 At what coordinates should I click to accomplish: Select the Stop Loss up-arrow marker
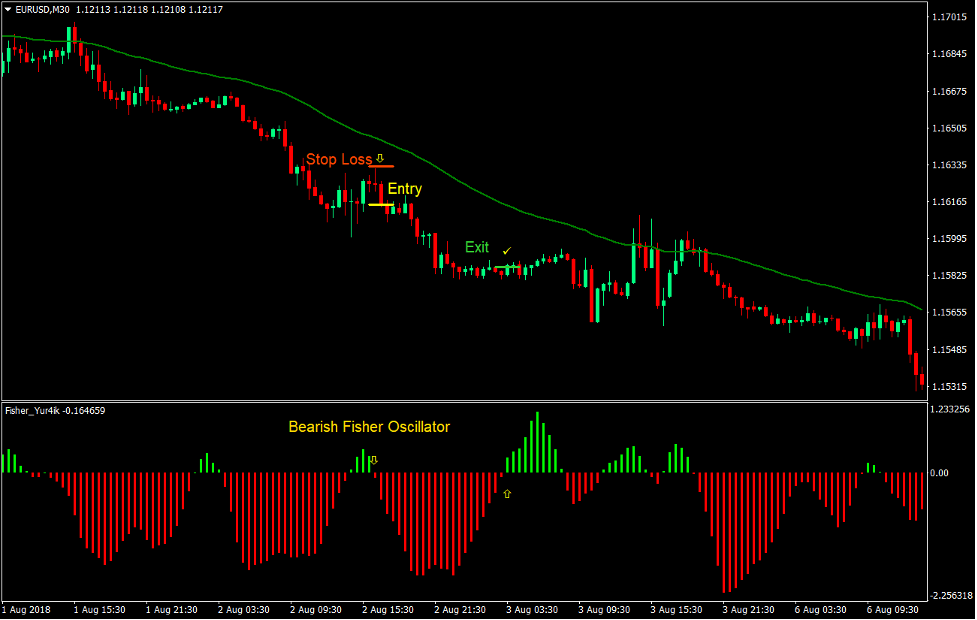(379, 158)
